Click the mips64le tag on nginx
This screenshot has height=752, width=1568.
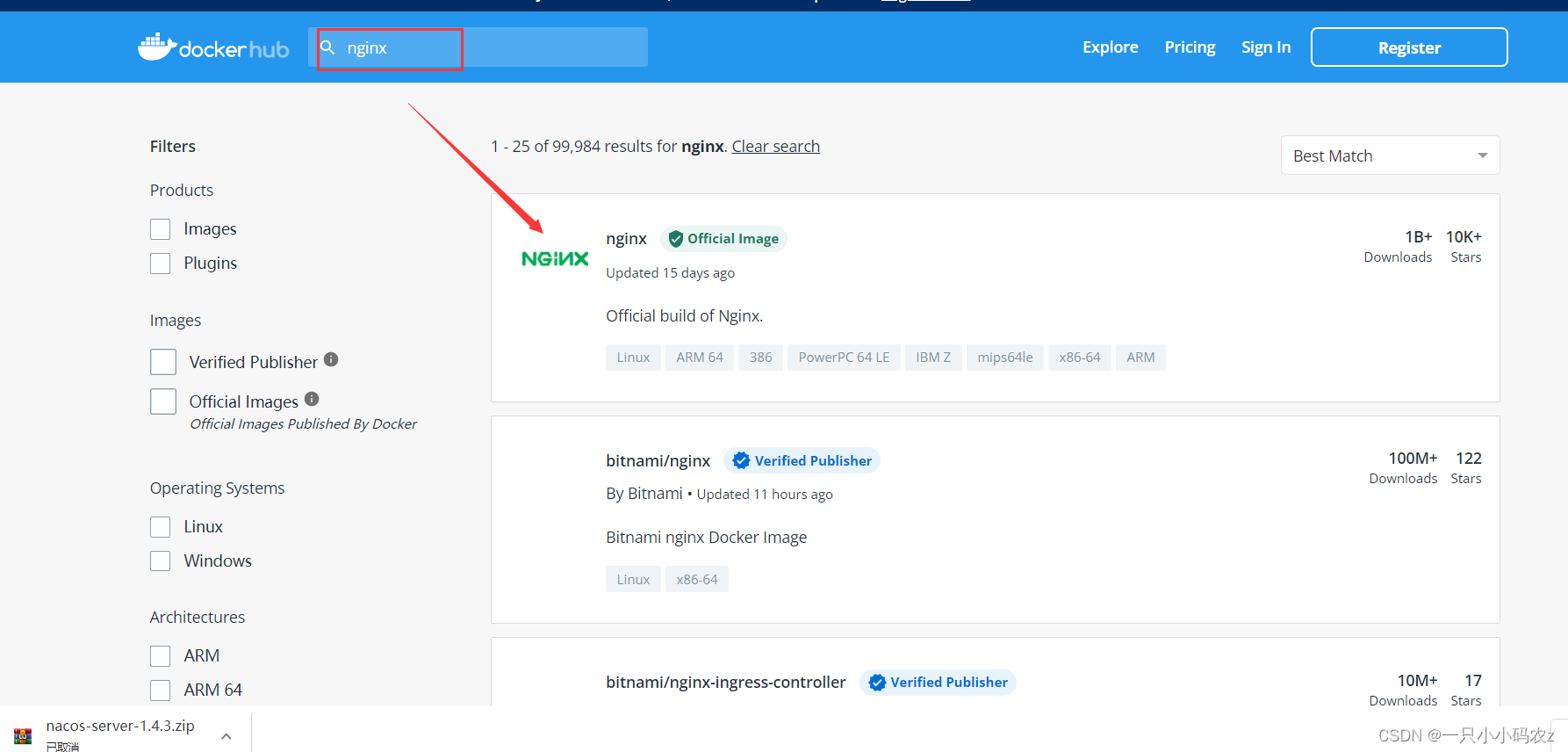click(x=1005, y=358)
